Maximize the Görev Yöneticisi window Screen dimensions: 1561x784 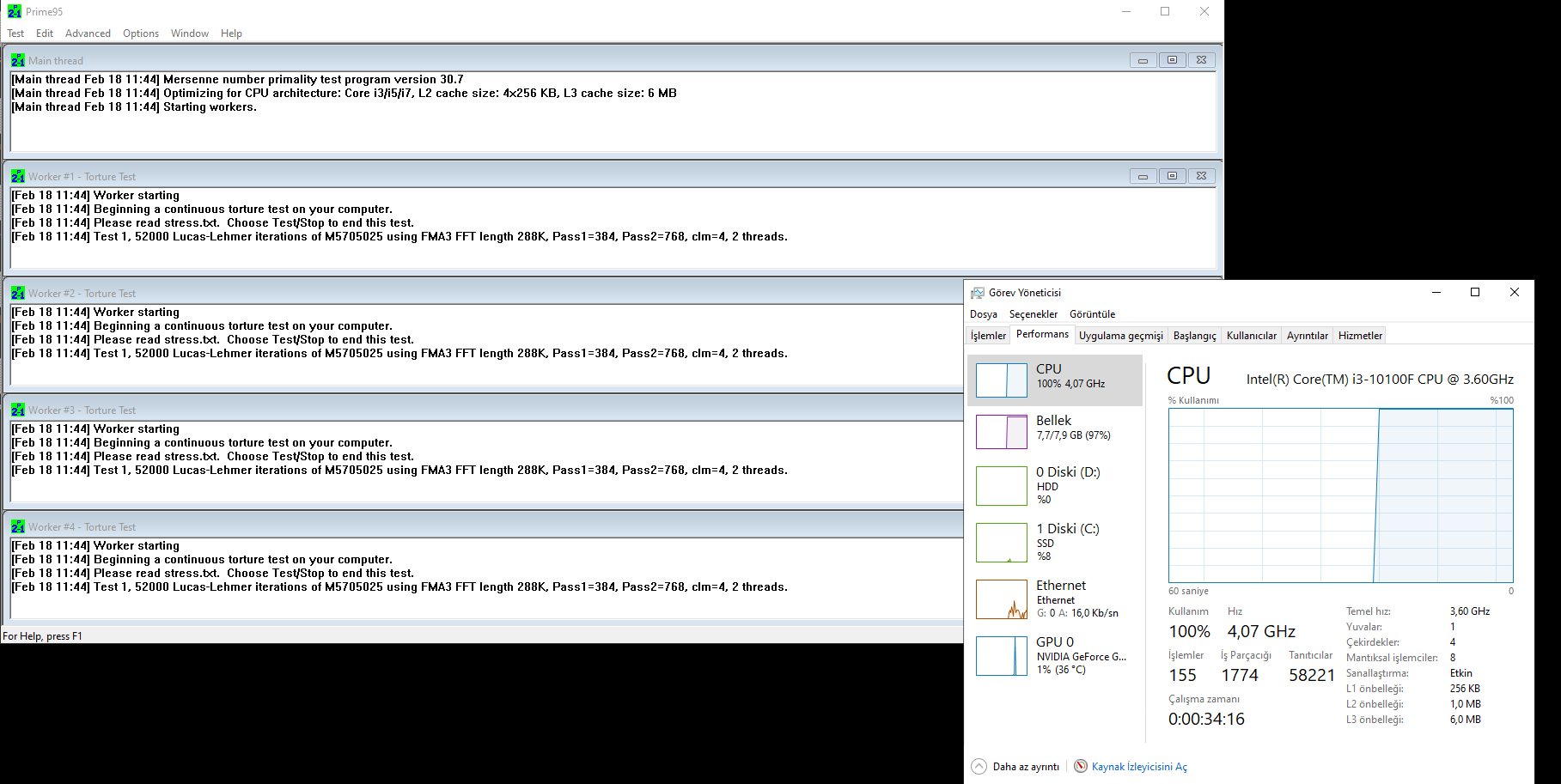(1475, 292)
